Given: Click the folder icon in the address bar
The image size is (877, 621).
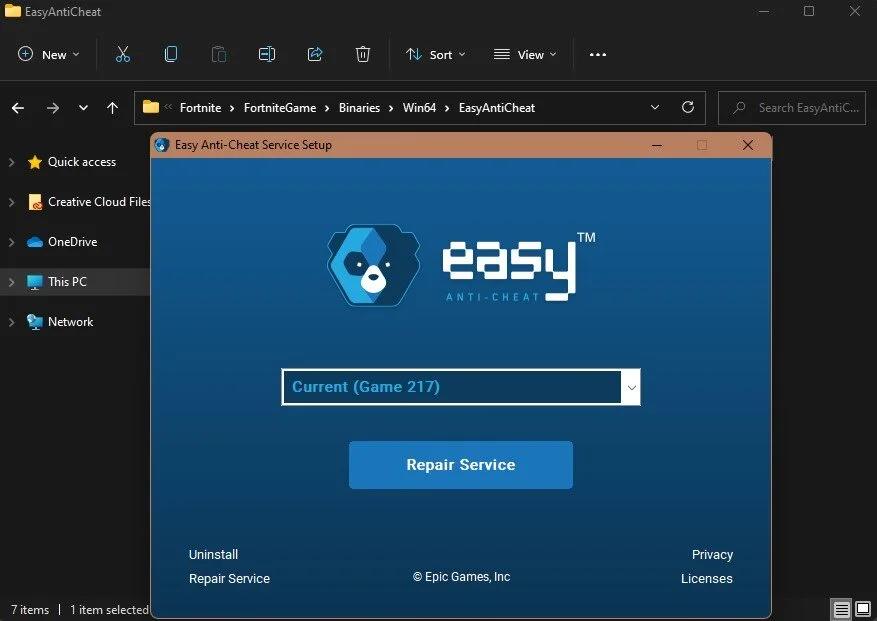Looking at the screenshot, I should (x=150, y=106).
